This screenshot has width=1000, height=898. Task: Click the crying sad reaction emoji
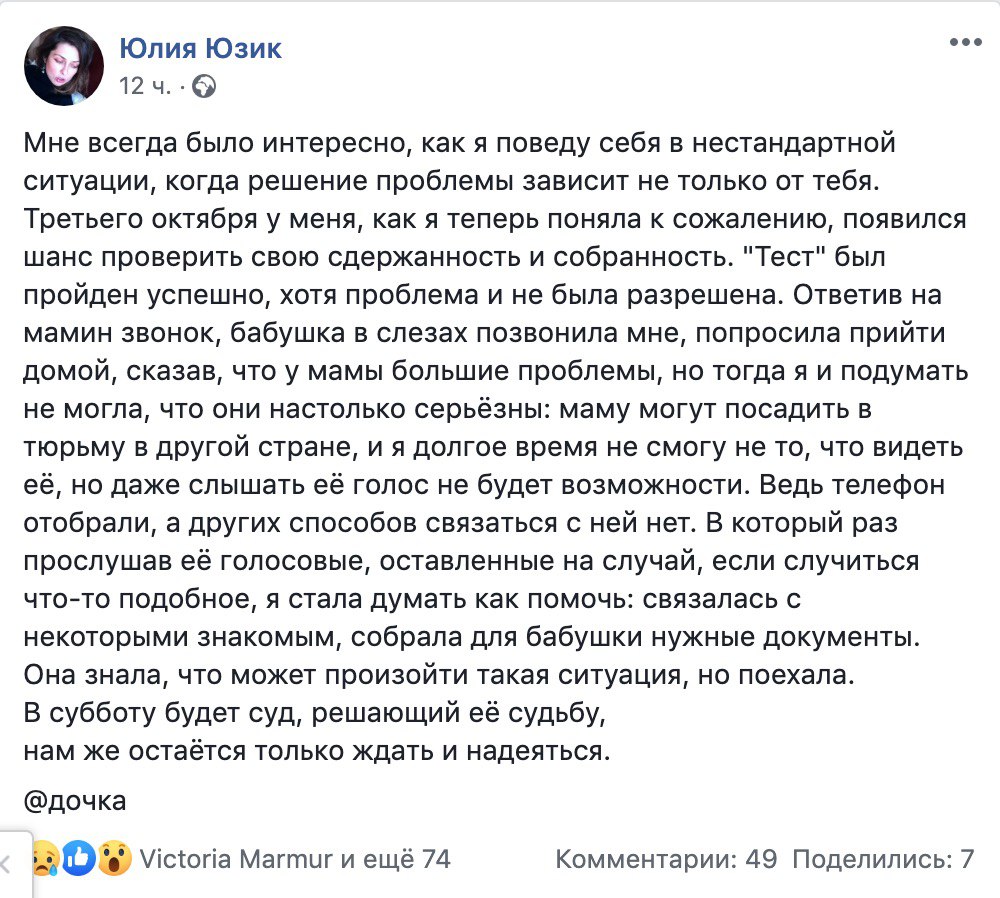(x=42, y=858)
